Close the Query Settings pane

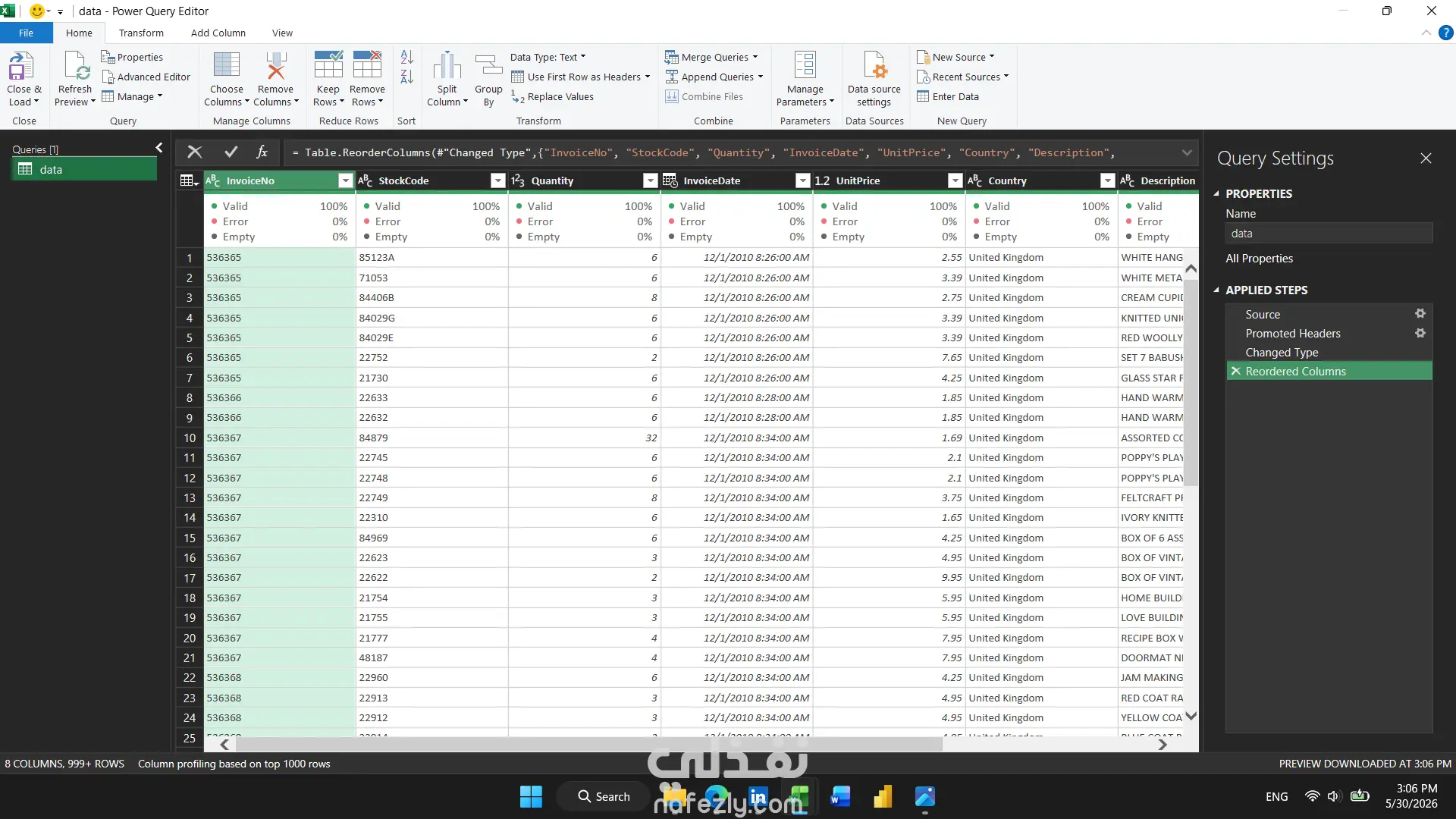[1426, 158]
